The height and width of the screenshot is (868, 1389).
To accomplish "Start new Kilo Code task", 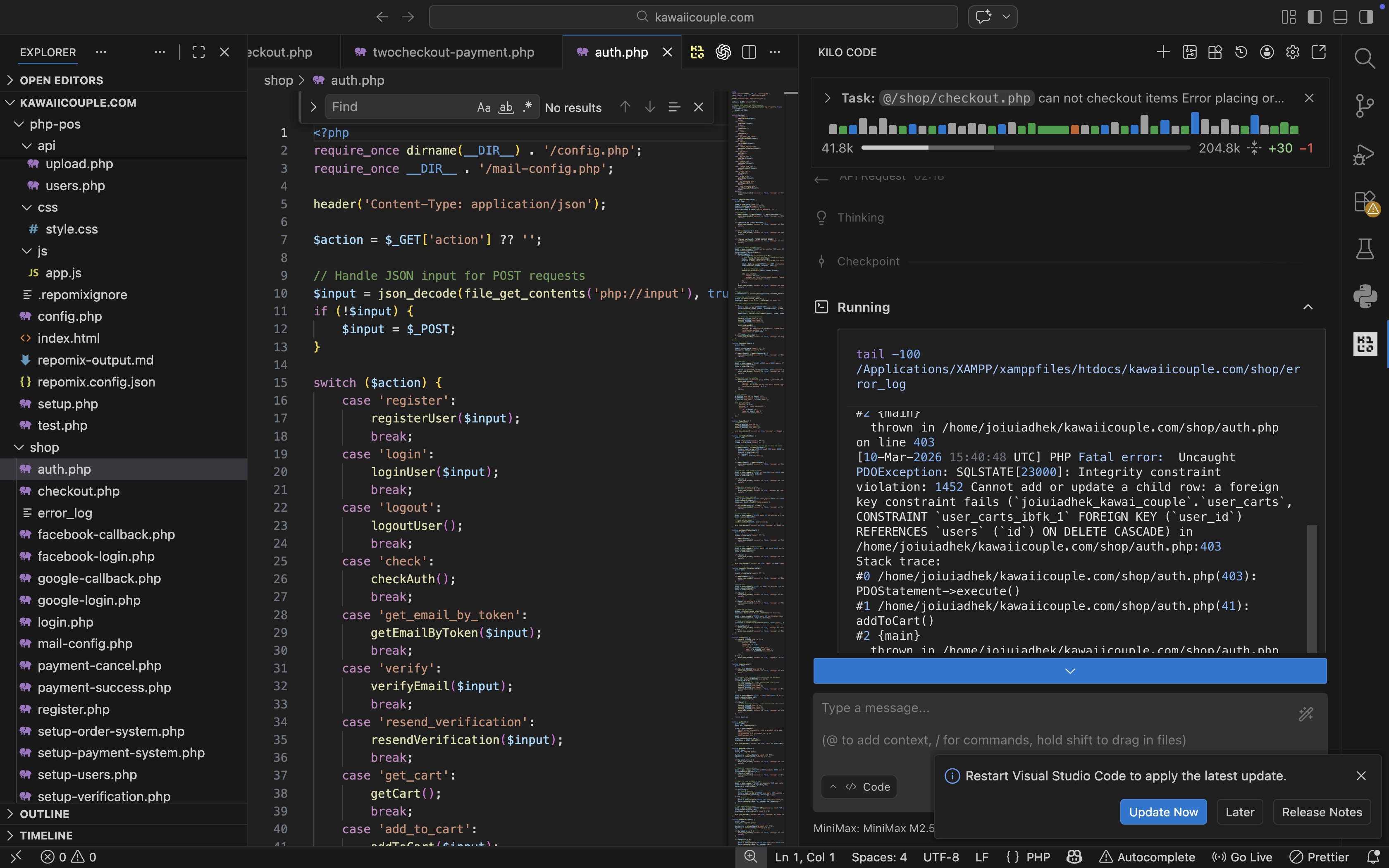I will (1163, 52).
